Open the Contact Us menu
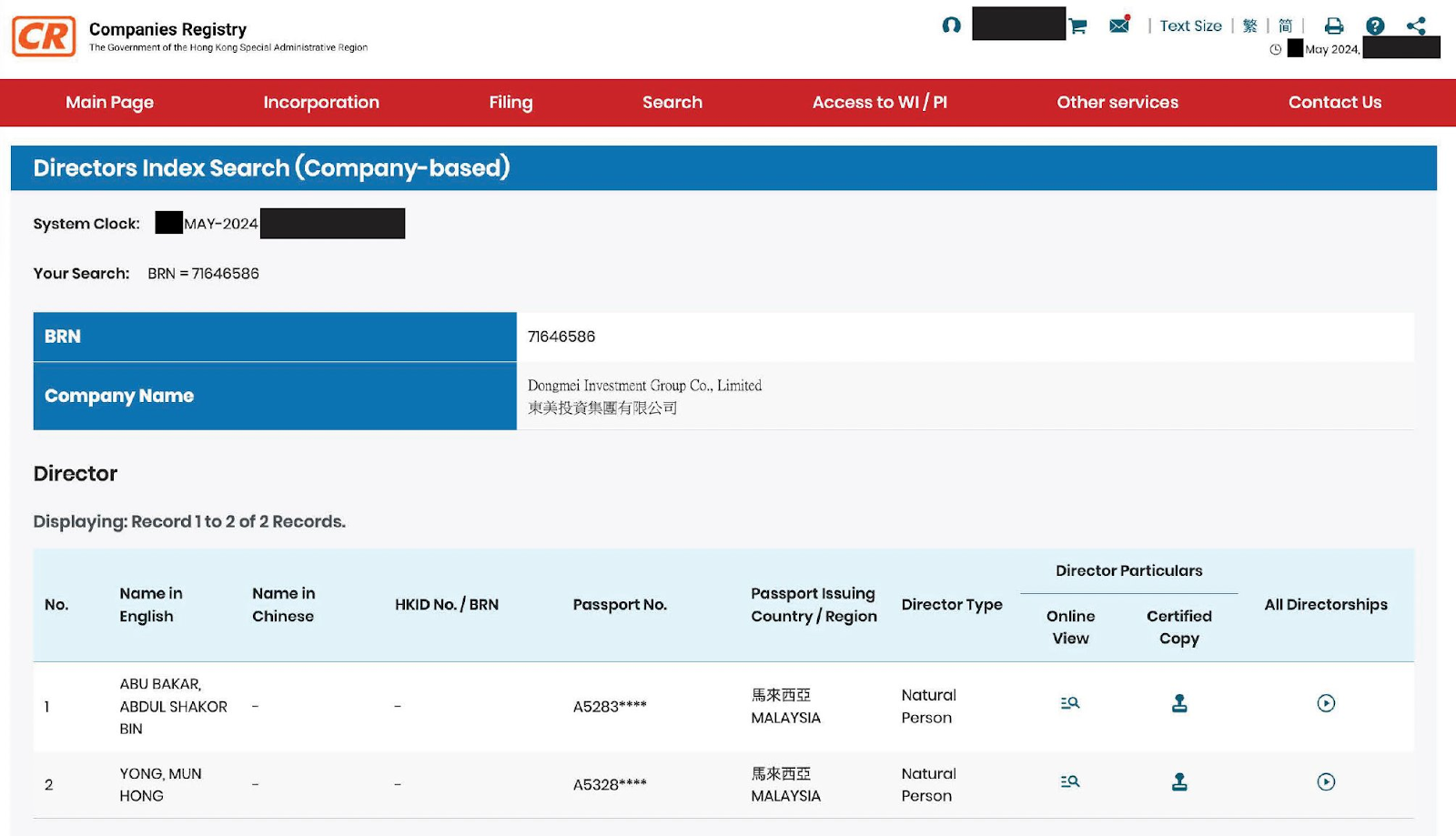 coord(1335,102)
